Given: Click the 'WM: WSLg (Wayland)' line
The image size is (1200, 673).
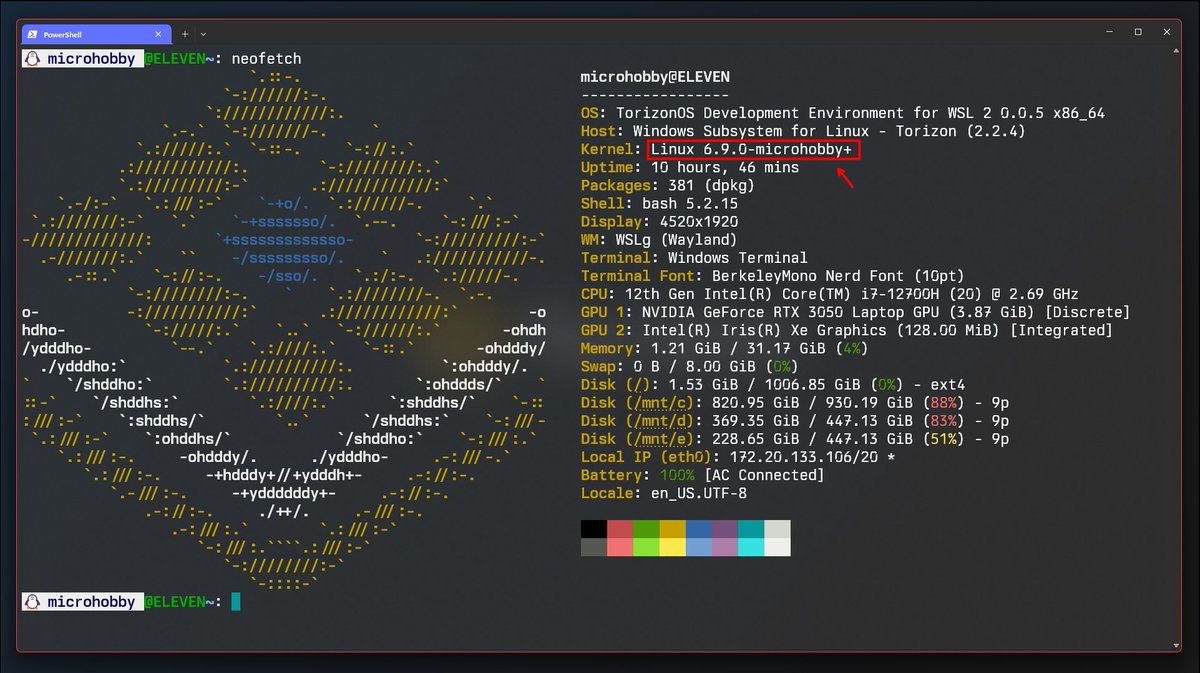Looking at the screenshot, I should pos(659,240).
